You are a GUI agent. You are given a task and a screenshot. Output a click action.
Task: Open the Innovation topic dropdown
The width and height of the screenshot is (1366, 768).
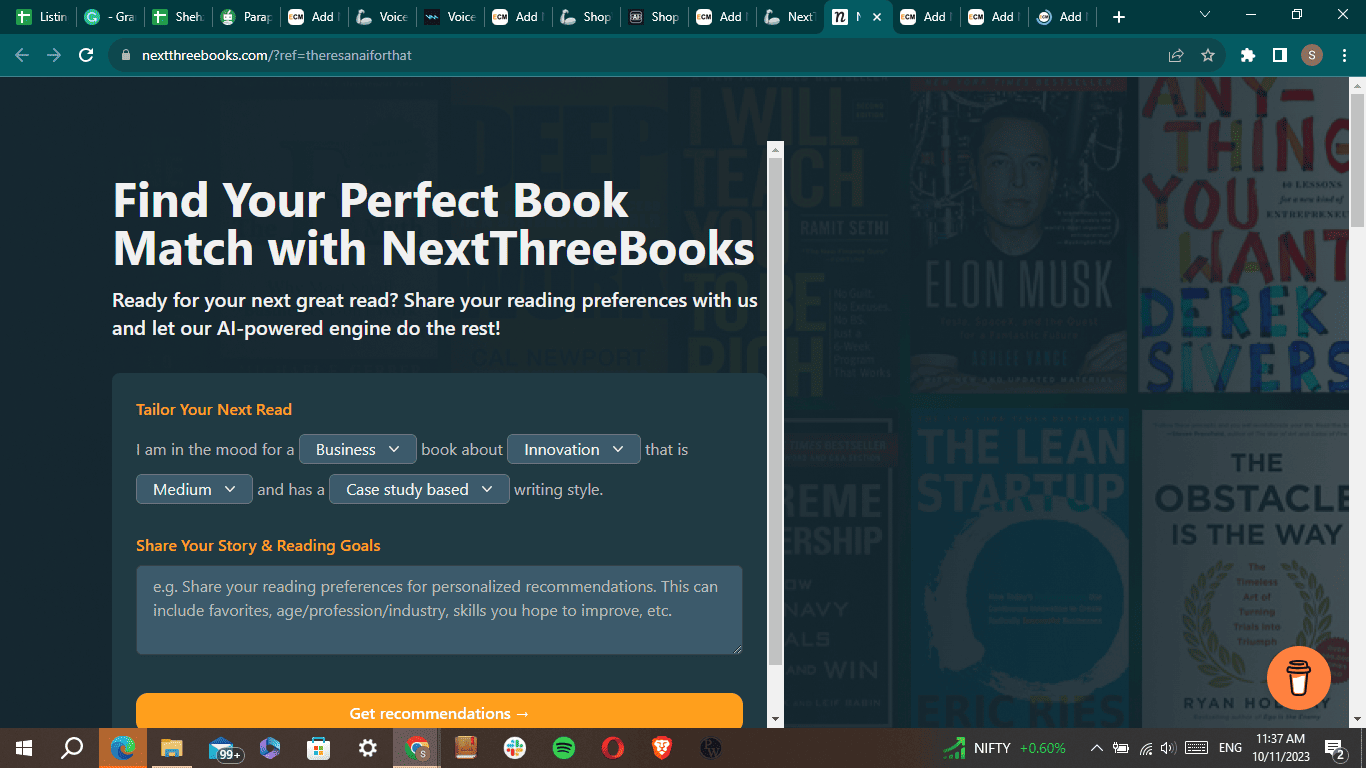click(x=573, y=449)
